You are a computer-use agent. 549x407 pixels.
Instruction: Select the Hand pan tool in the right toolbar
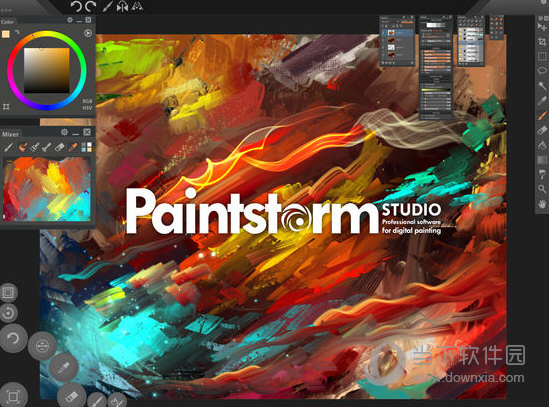tap(542, 204)
